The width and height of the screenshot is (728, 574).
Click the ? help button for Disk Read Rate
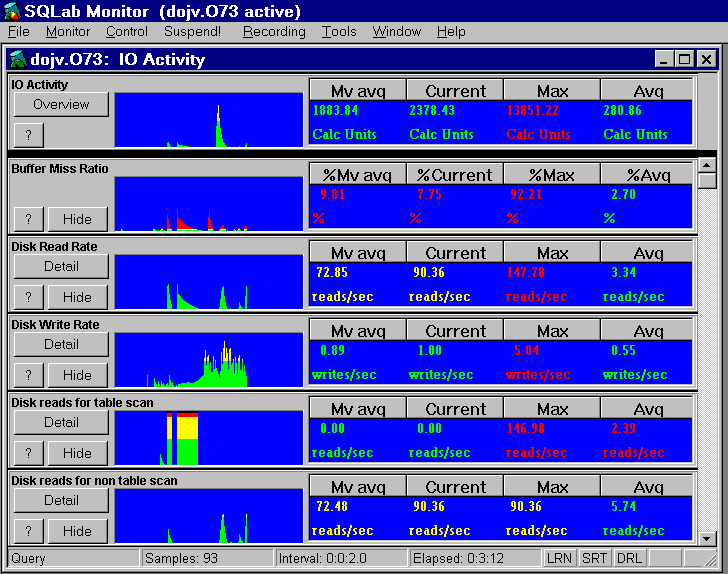[x=29, y=297]
